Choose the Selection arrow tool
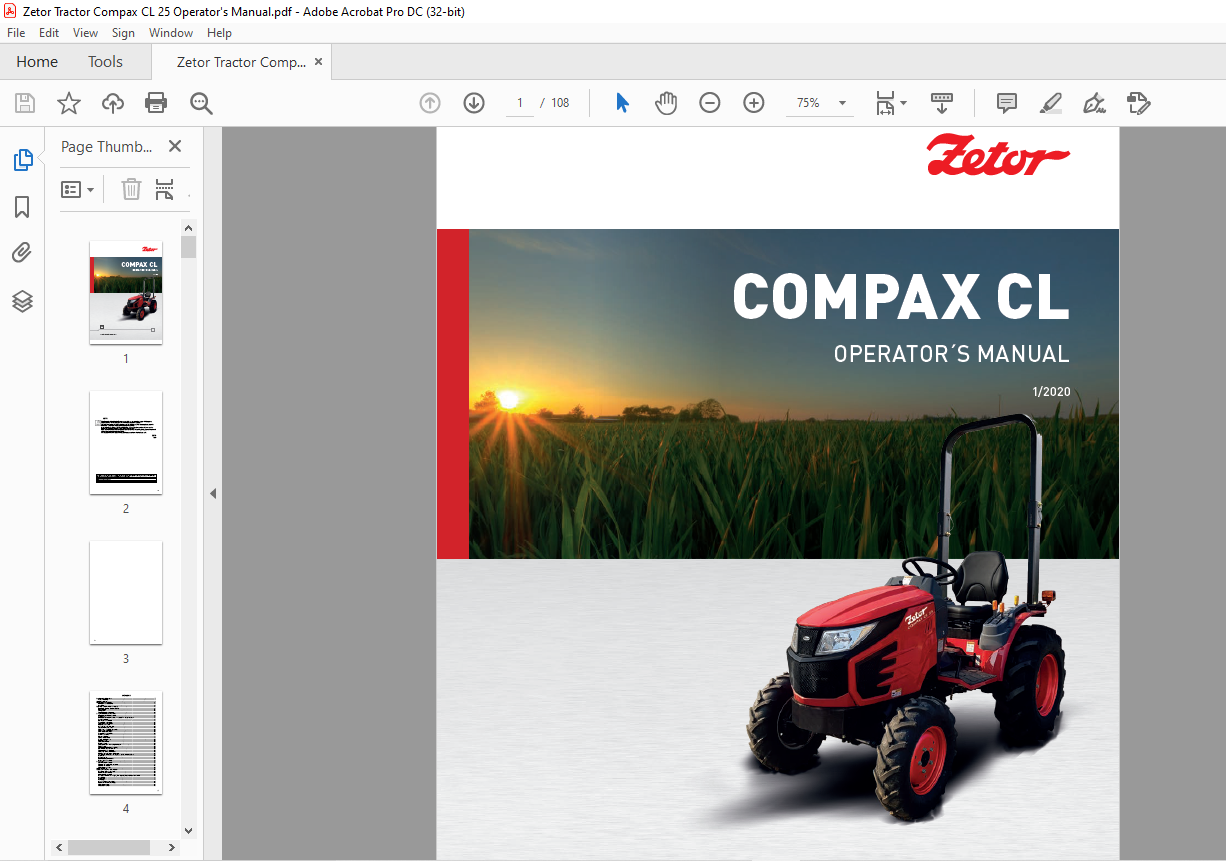The image size is (1226, 861). 622,103
